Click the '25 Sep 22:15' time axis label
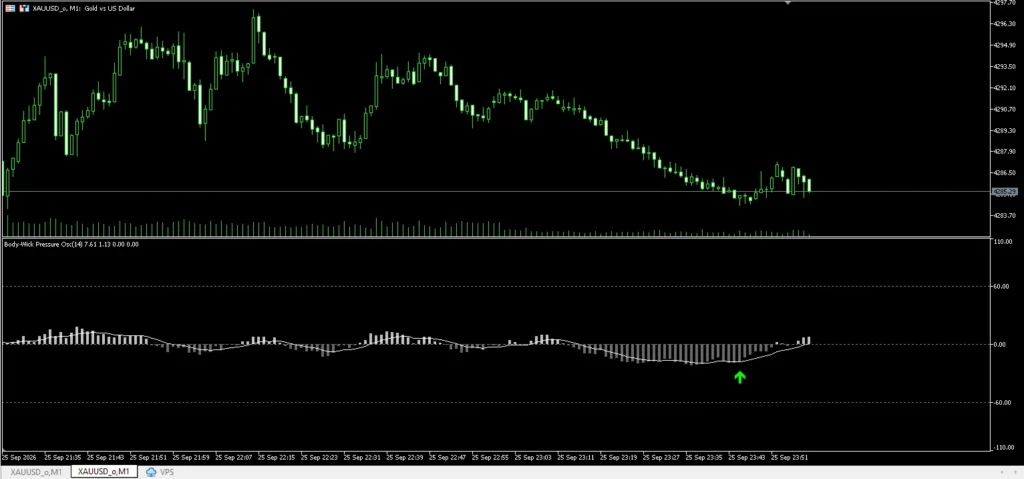This screenshot has width=1024, height=479. (276, 457)
